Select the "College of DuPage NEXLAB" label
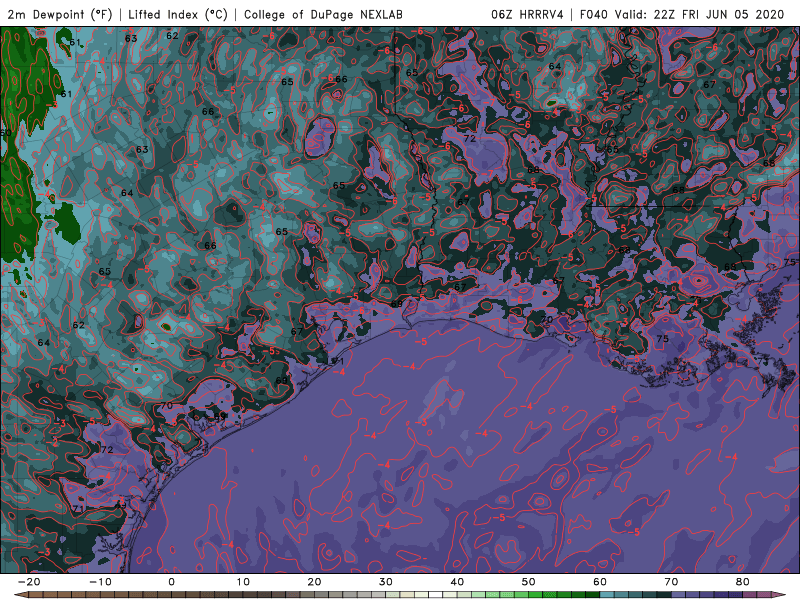Image resolution: width=800 pixels, height=600 pixels. pos(323,15)
